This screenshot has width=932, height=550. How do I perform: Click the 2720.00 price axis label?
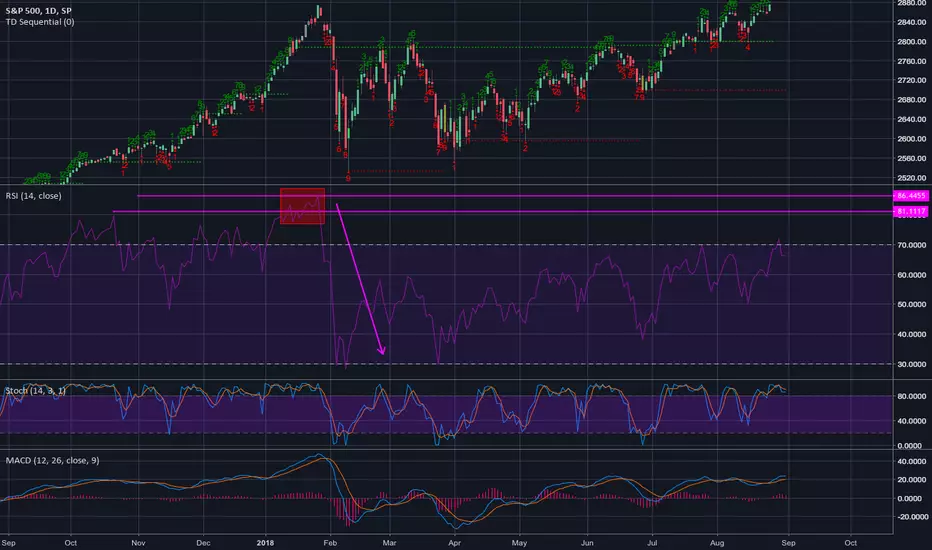[x=912, y=80]
